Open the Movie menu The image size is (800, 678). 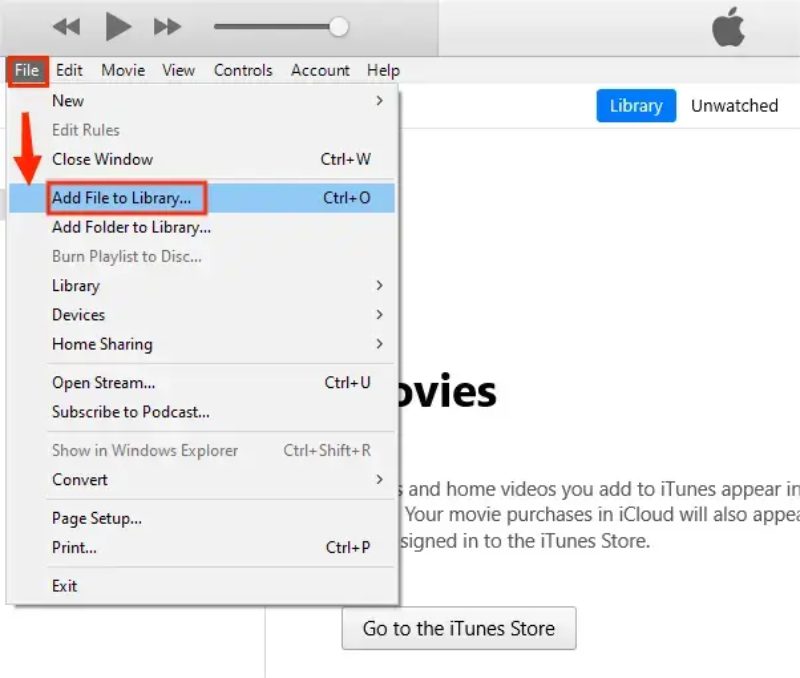tap(123, 70)
